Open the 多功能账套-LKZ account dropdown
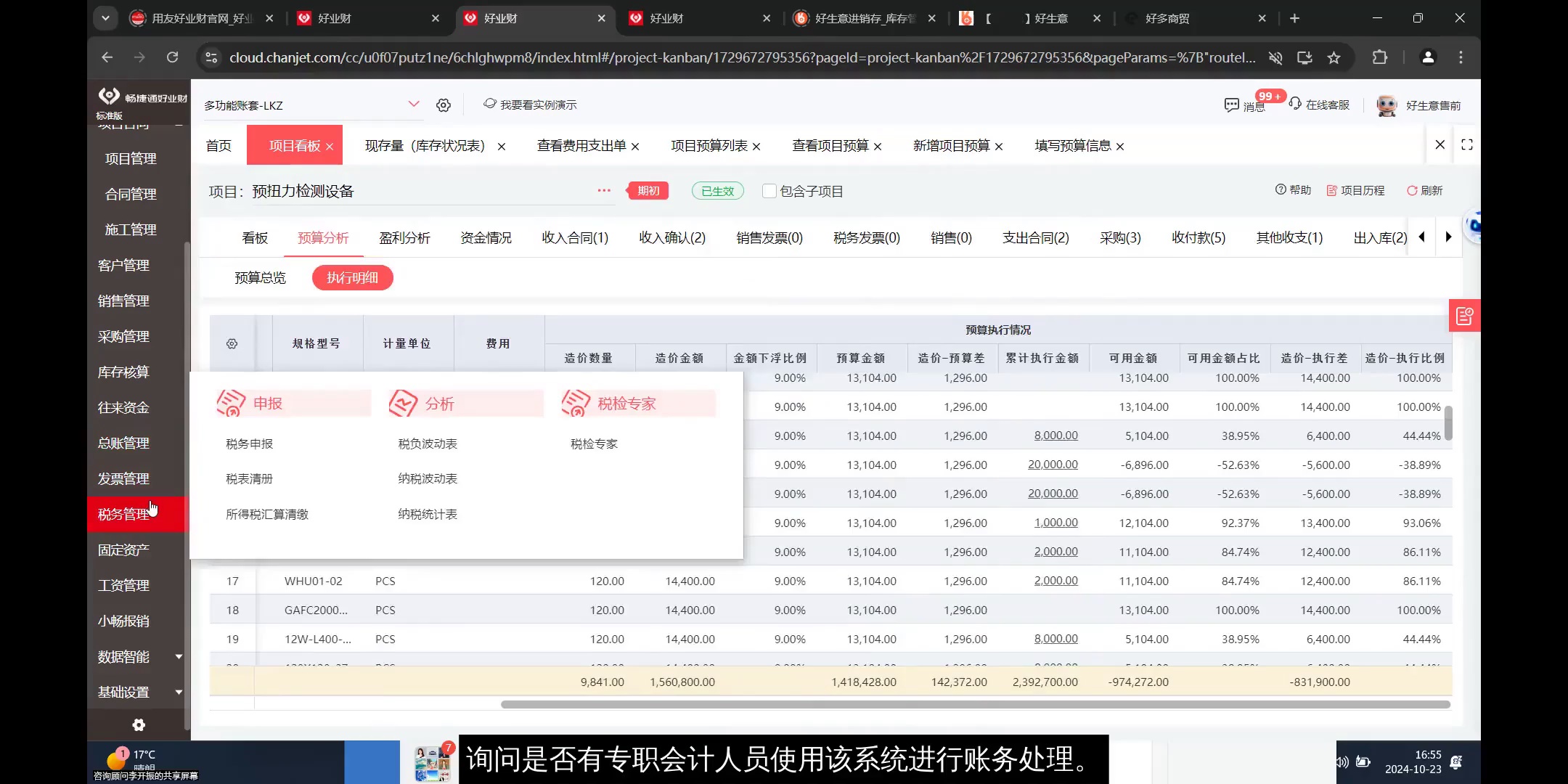Viewport: 1568px width, 784px height. pyautogui.click(x=414, y=104)
